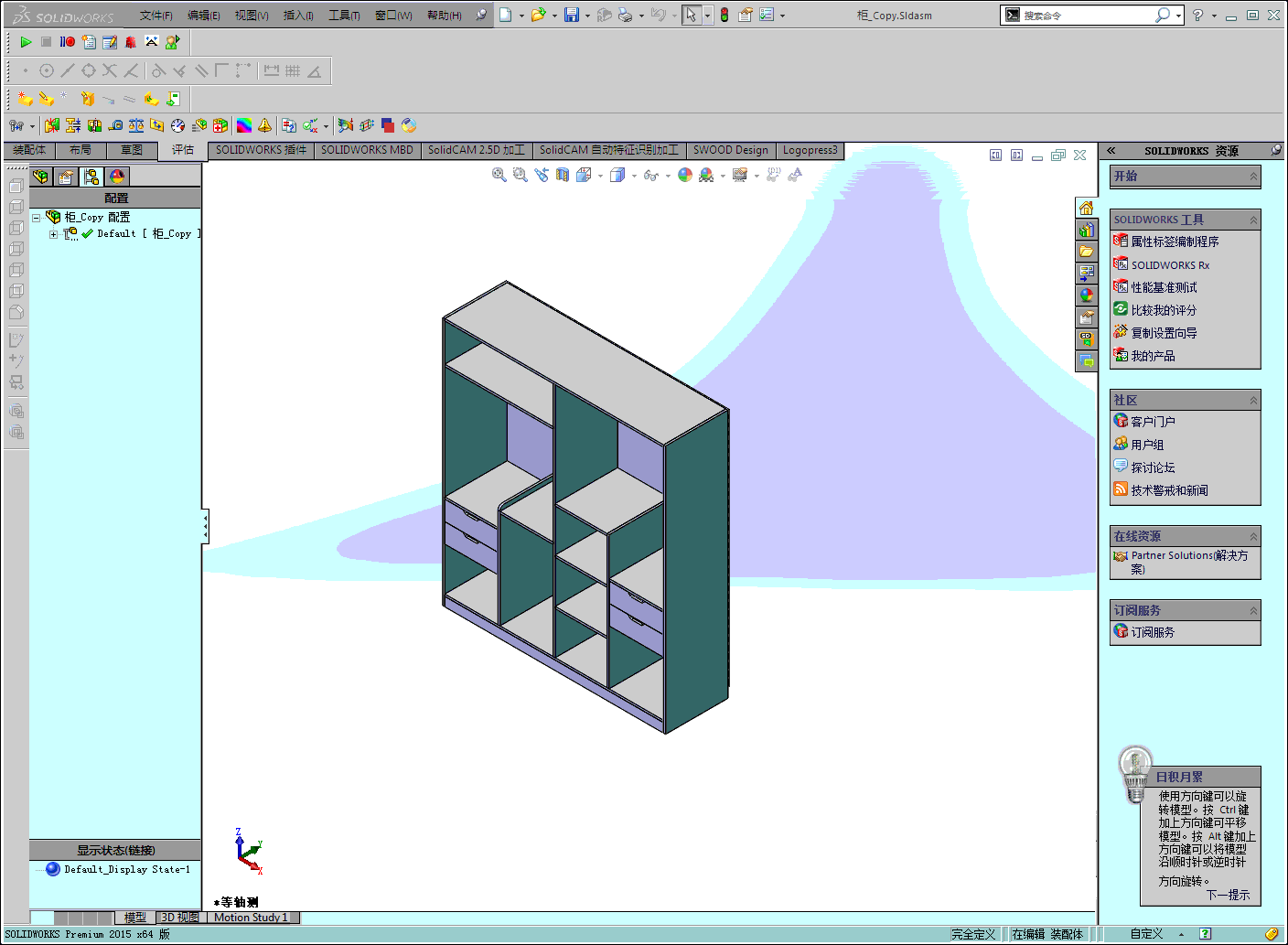1288x945 pixels.
Task: Switch to the SOLIDWORKS MBD tab
Action: click(x=367, y=150)
